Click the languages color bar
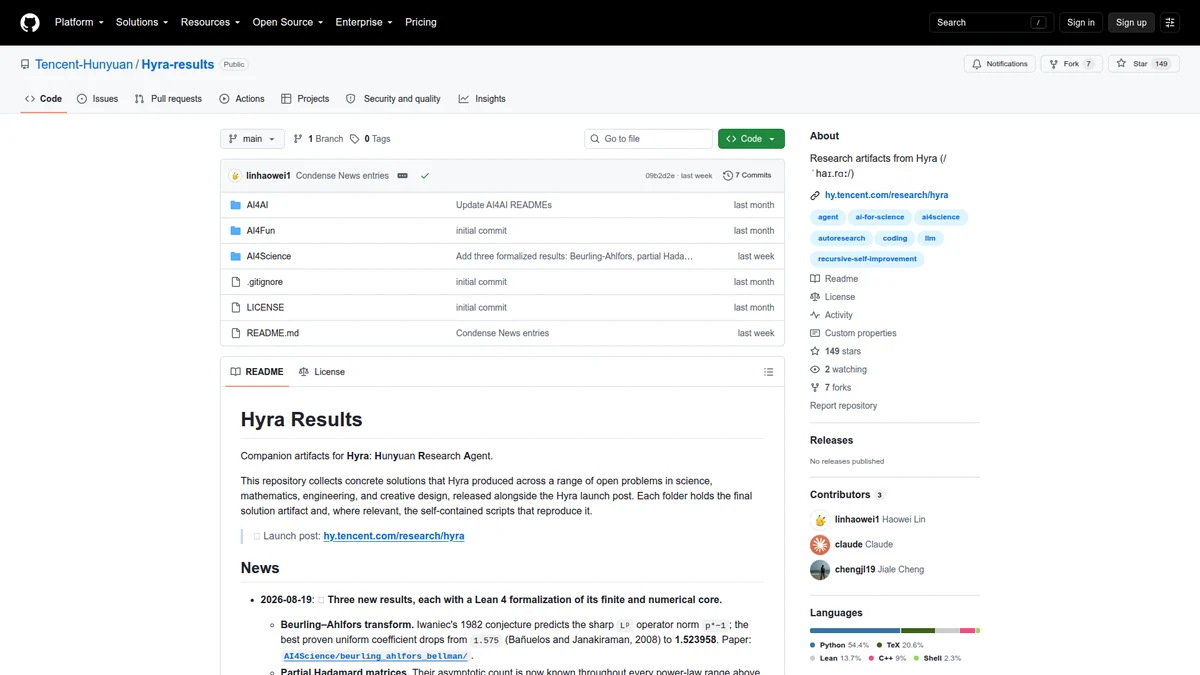 (x=895, y=631)
